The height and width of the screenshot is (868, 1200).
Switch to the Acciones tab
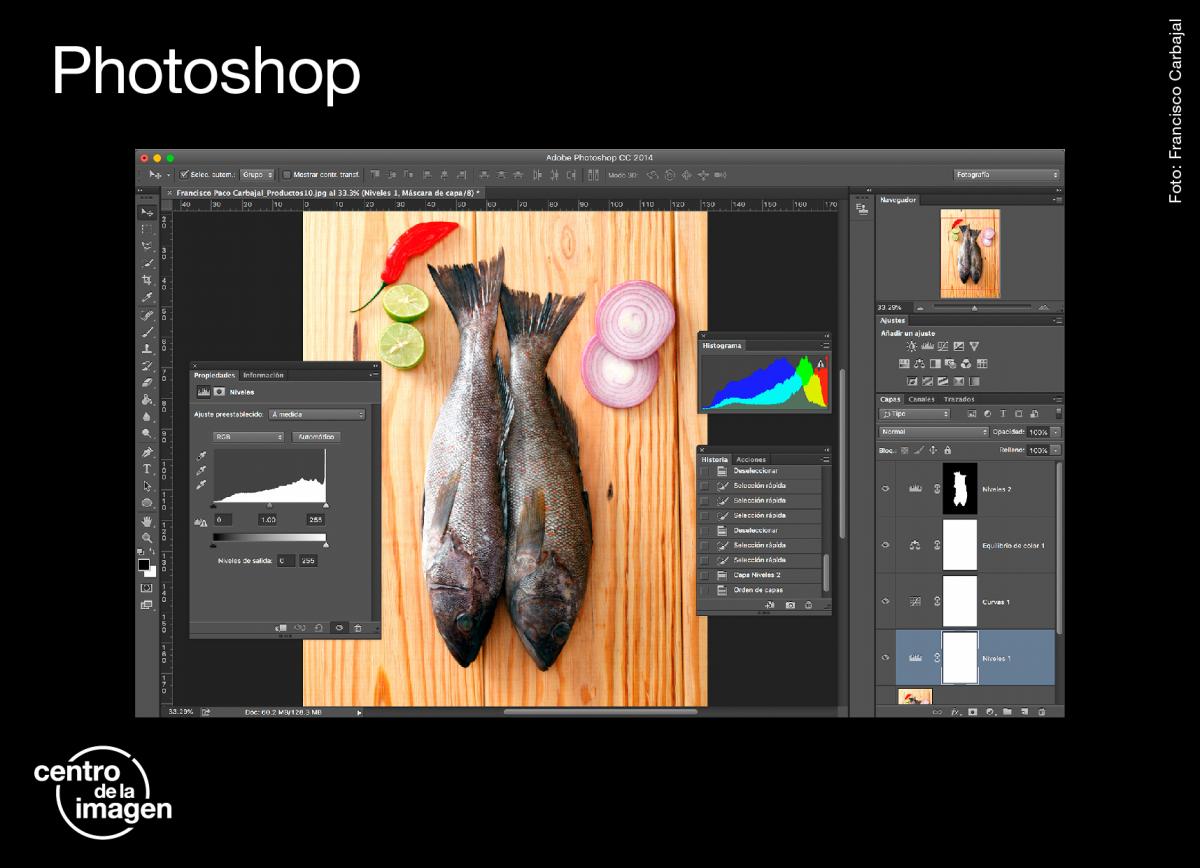(x=751, y=459)
